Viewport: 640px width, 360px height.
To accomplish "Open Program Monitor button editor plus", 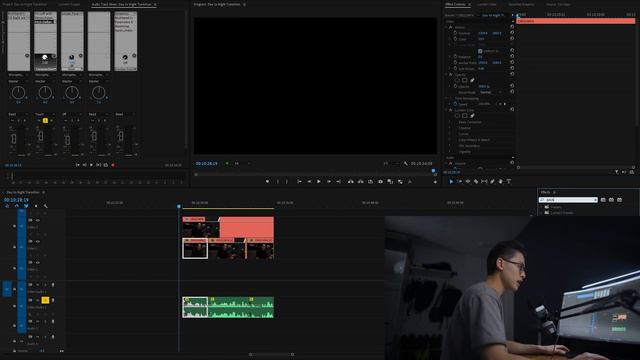I will click(435, 182).
